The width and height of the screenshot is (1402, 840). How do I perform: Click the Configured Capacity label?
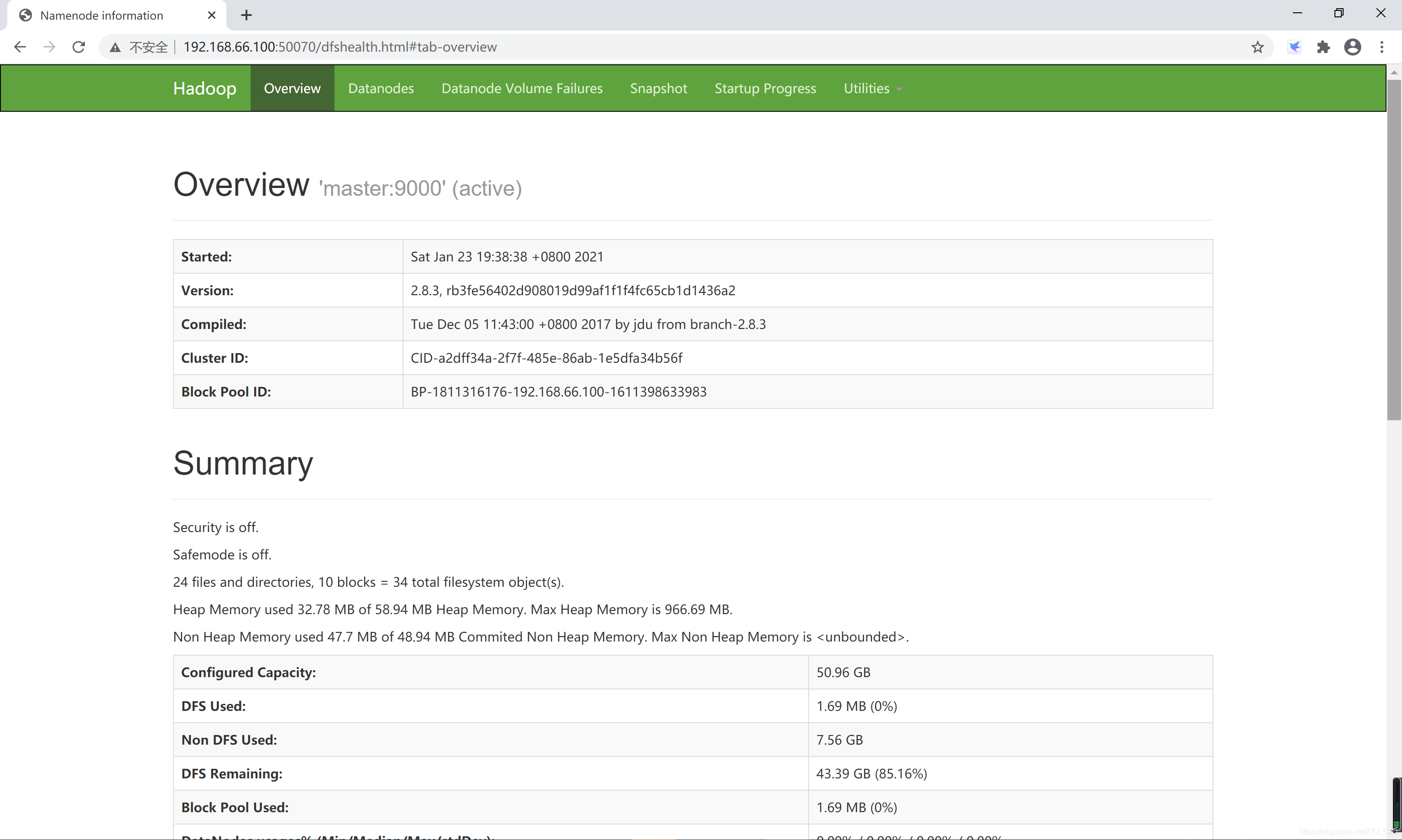pyautogui.click(x=248, y=673)
